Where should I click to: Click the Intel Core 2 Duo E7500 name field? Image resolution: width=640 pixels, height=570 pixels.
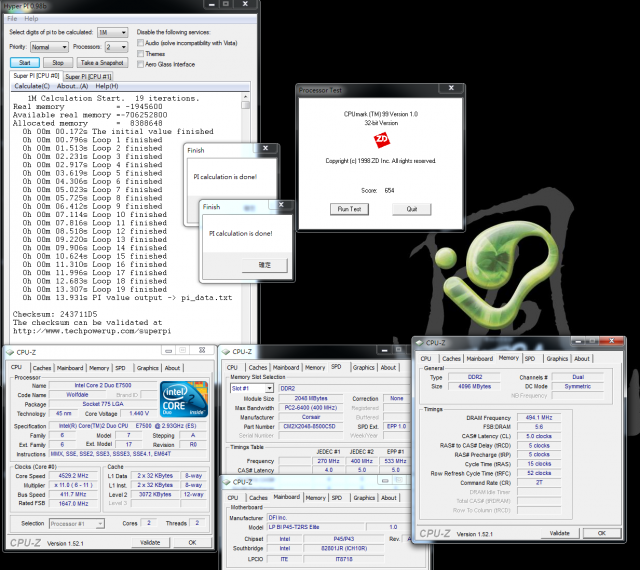(x=103, y=385)
